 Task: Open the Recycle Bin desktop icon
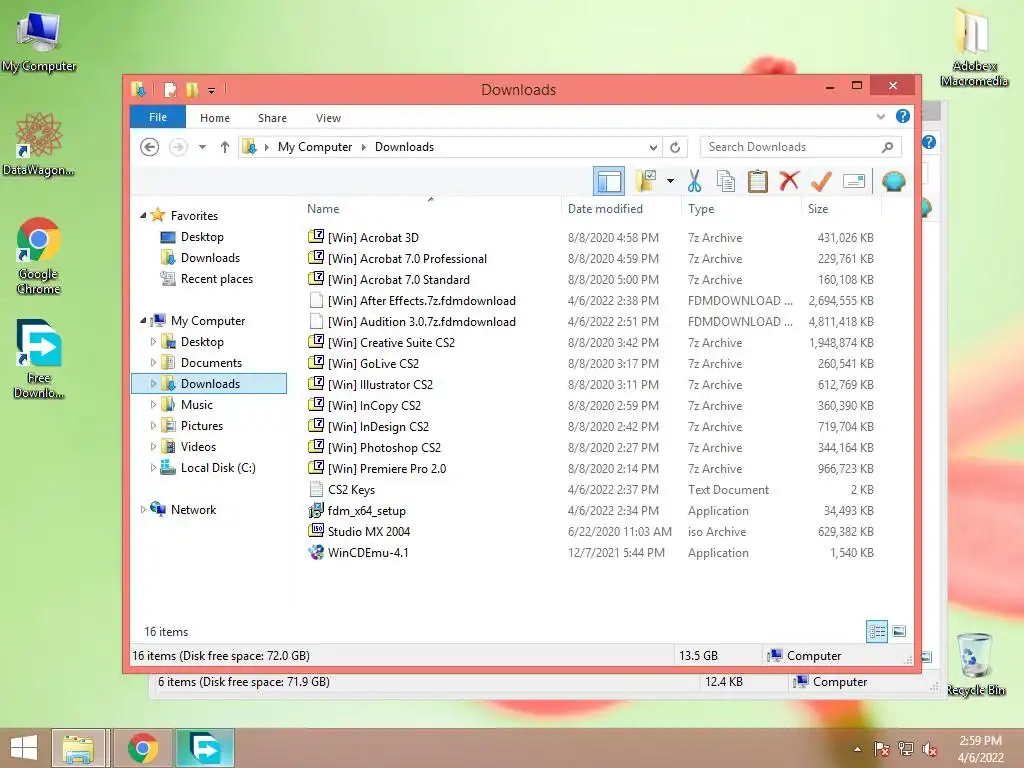click(976, 665)
